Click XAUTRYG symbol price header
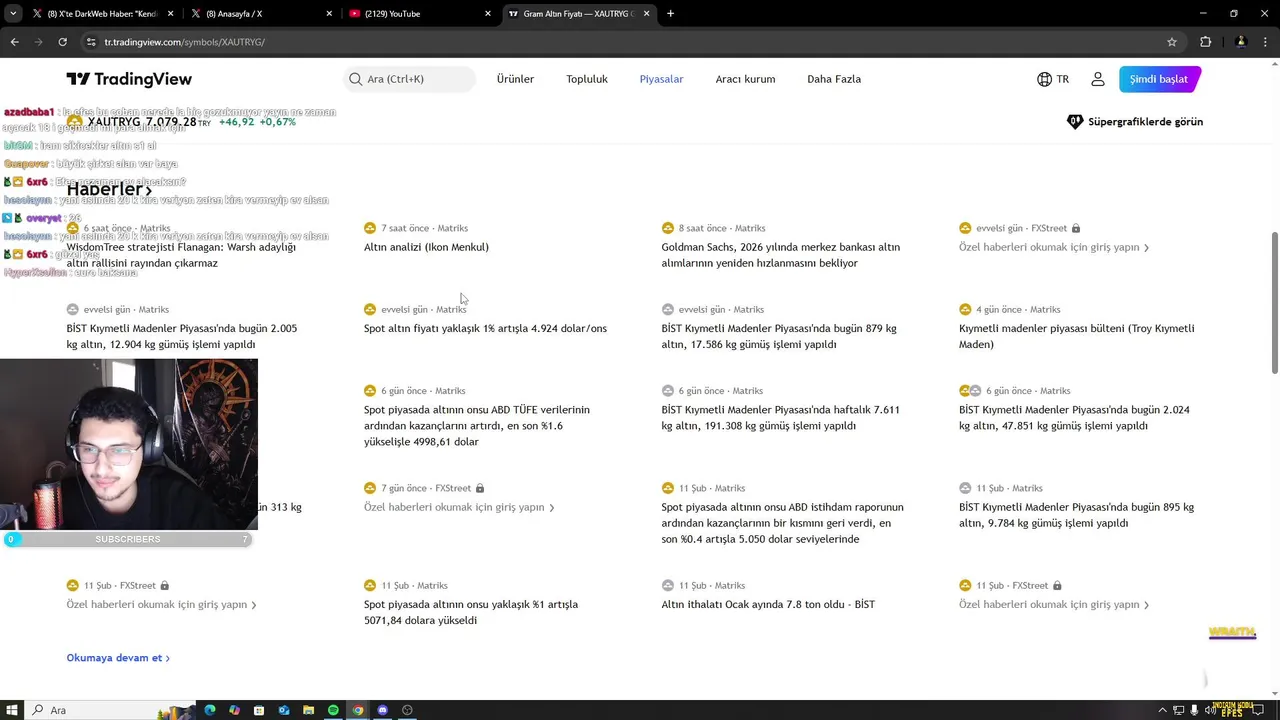Screen dimensions: 1280x720 point(180,122)
